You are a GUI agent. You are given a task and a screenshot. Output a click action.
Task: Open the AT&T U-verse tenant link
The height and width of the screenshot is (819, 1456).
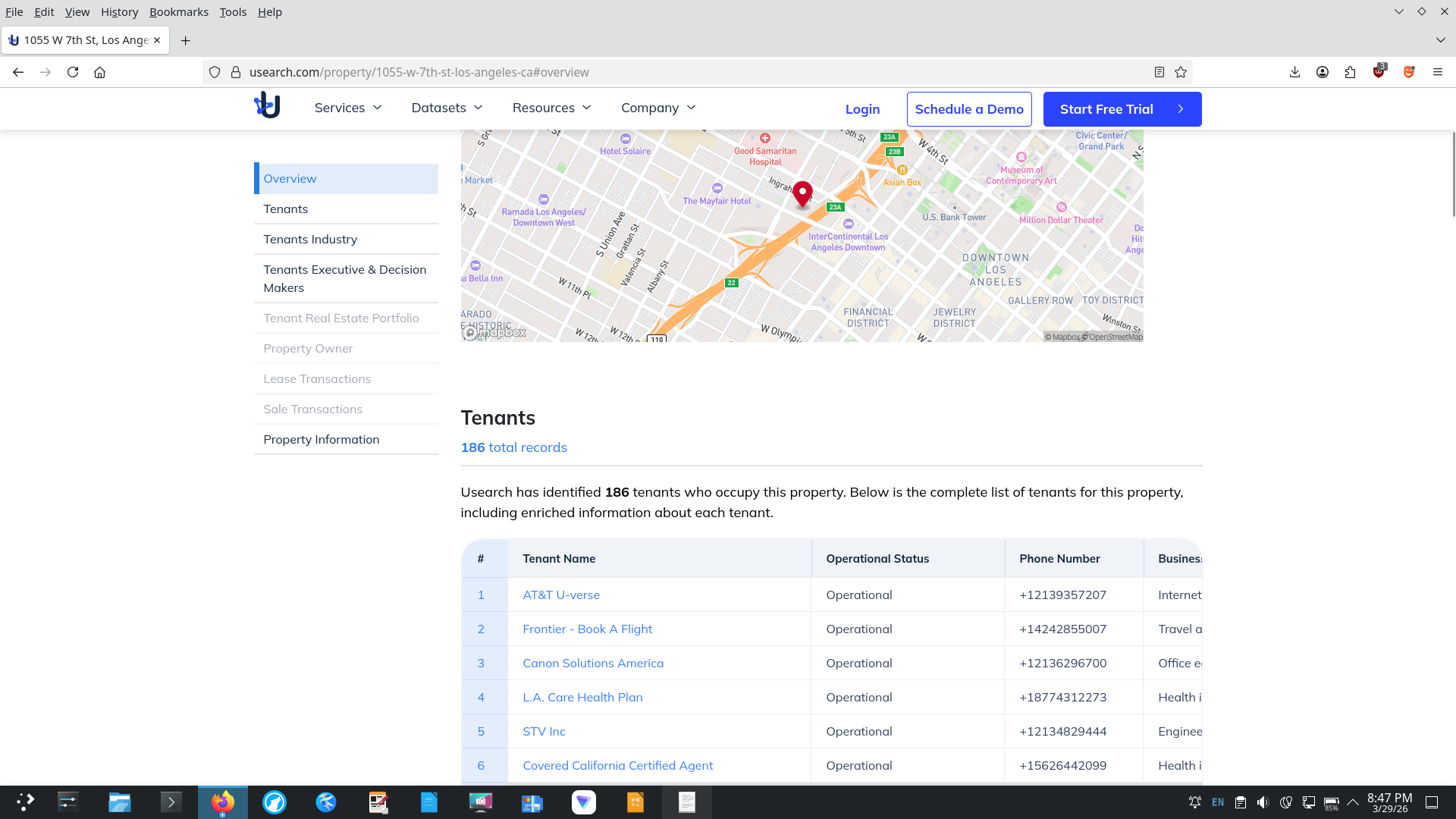[x=560, y=595]
